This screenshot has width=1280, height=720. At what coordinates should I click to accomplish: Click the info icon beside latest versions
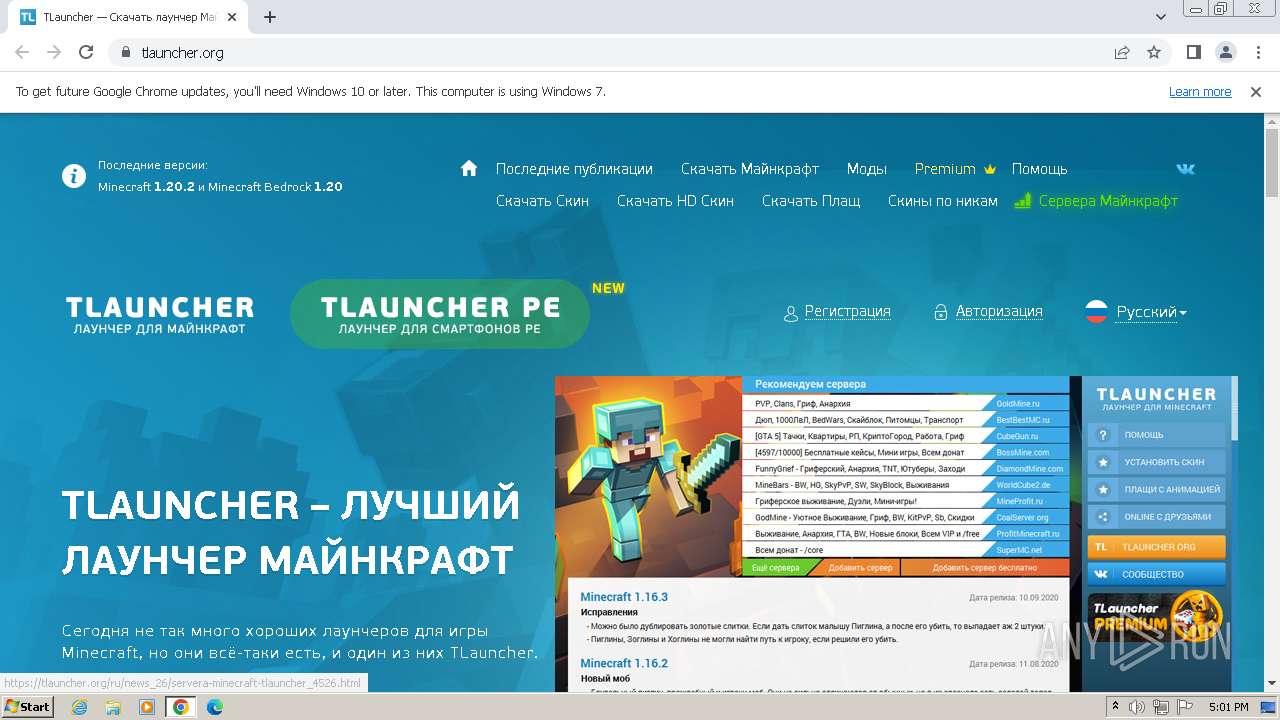pos(74,176)
